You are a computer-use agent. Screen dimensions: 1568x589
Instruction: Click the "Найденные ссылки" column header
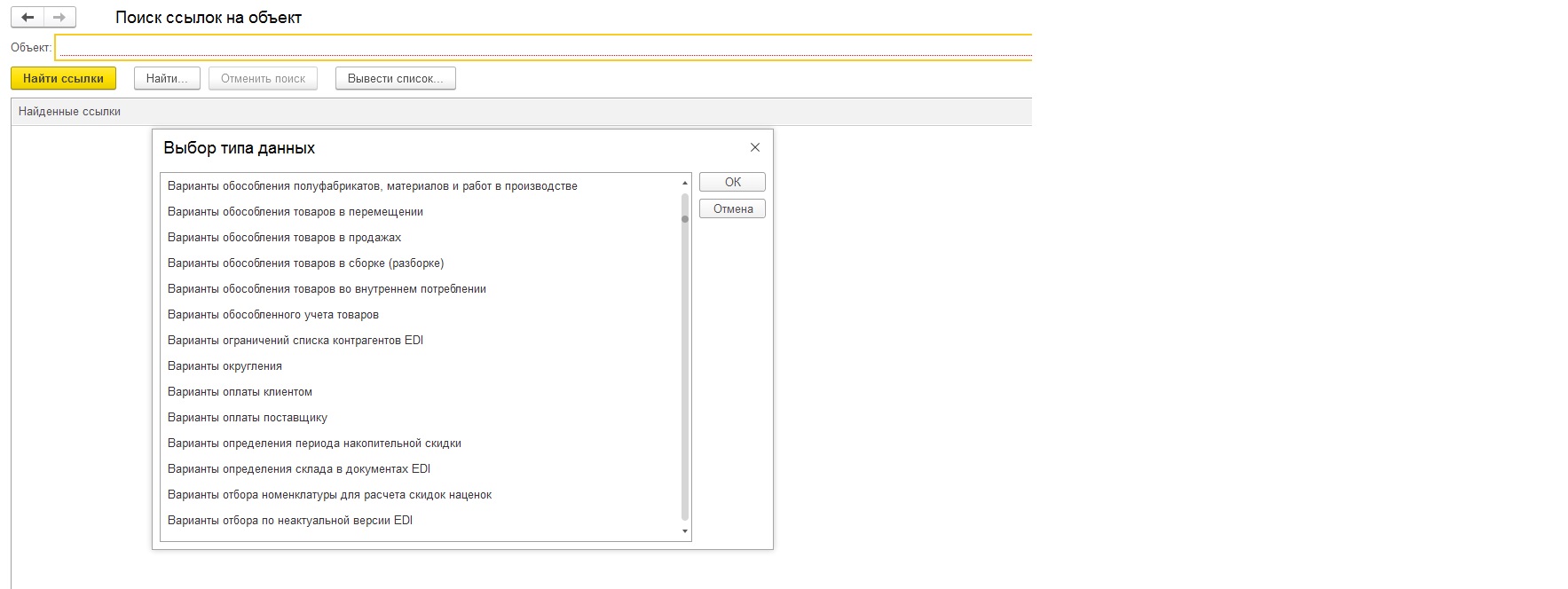[x=521, y=112]
